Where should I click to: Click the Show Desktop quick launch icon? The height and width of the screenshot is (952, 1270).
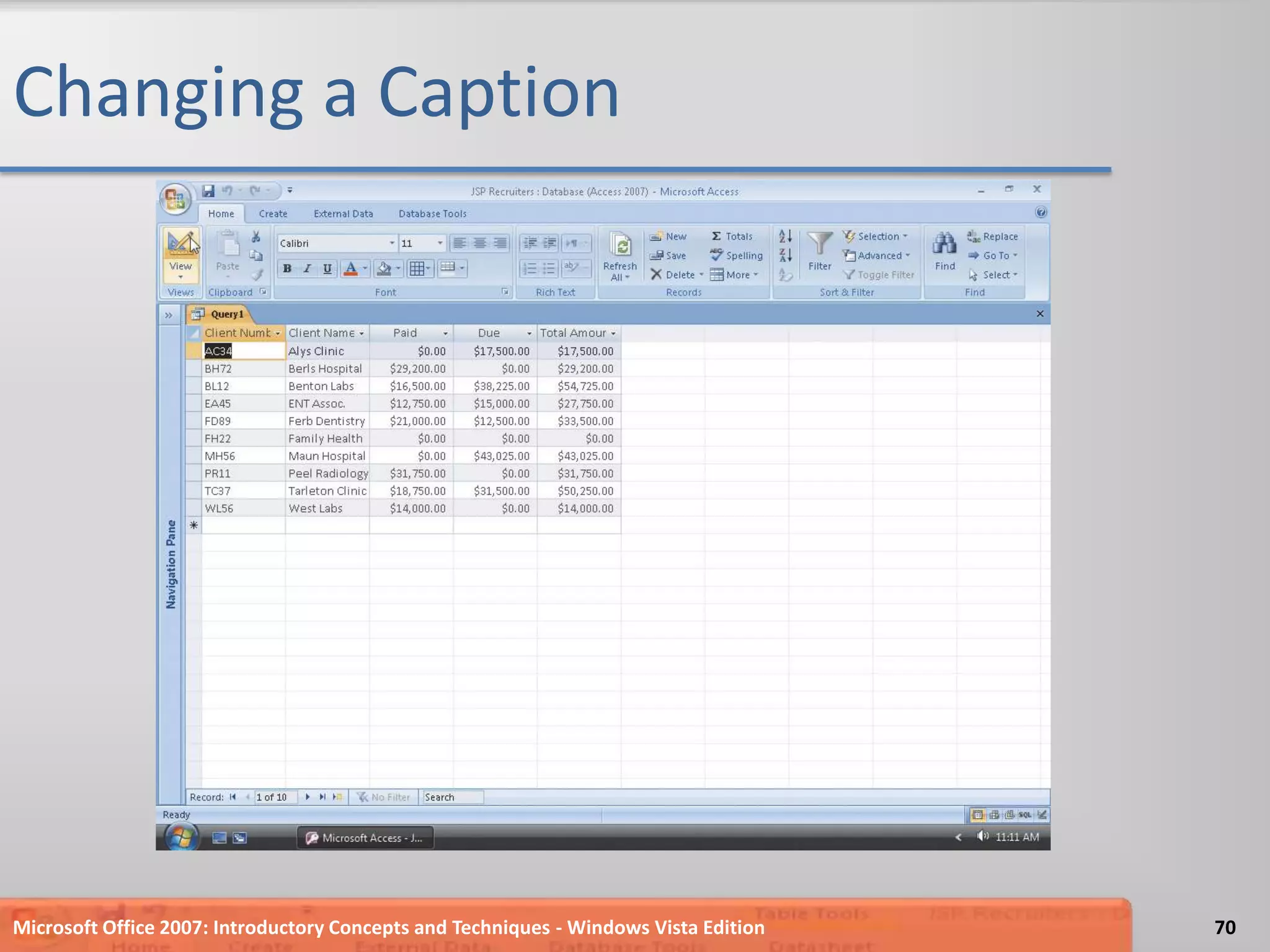pos(219,838)
